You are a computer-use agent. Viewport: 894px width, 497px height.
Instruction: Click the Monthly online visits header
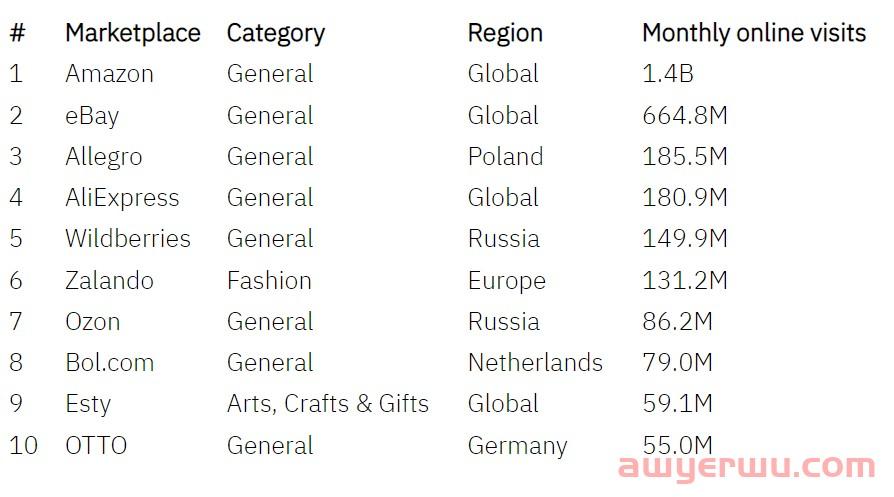point(753,33)
